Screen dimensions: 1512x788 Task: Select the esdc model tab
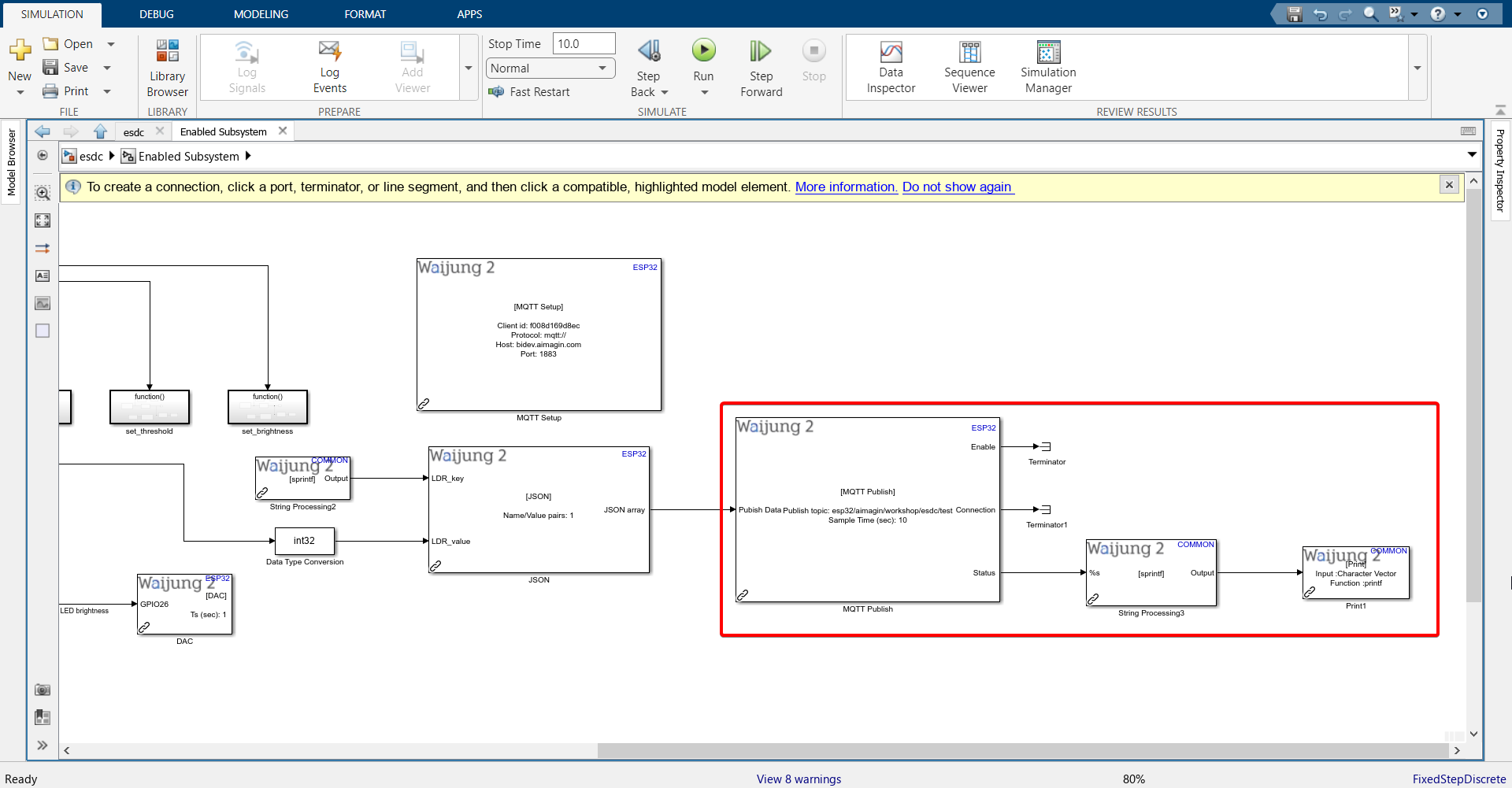[134, 132]
